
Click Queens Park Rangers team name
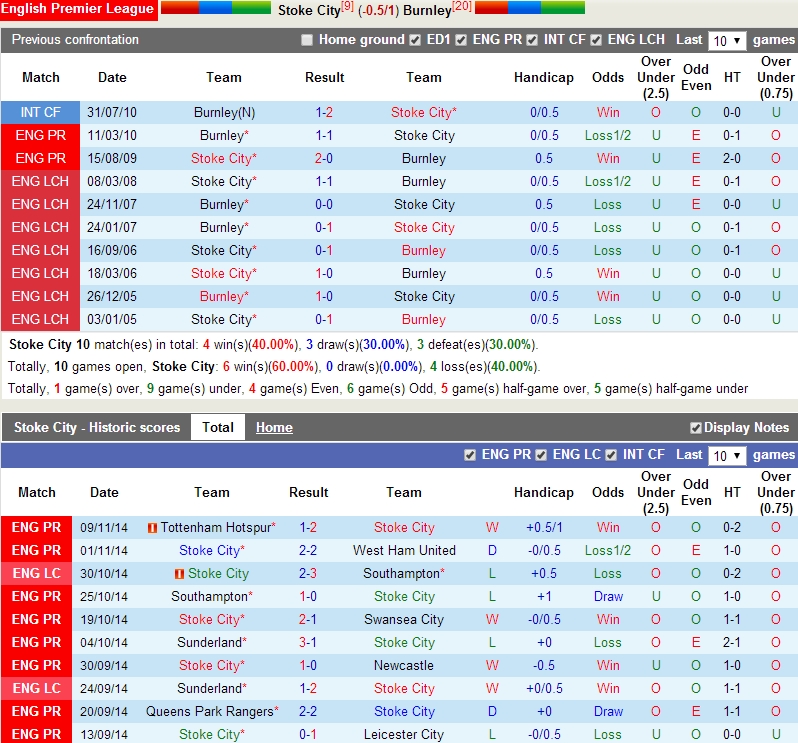click(212, 711)
